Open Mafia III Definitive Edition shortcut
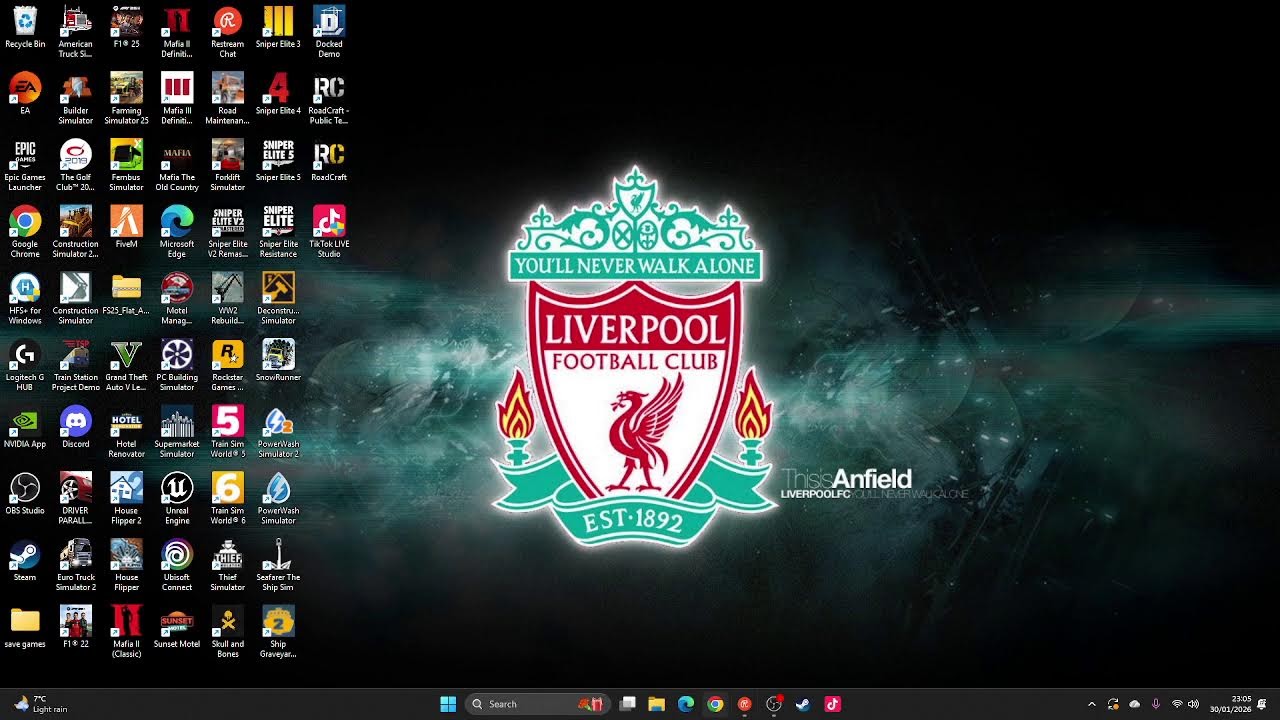 point(177,98)
